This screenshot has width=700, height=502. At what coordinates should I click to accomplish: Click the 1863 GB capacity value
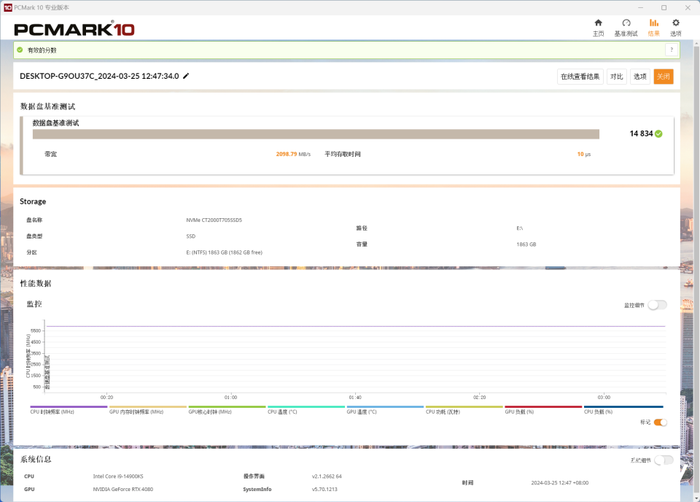(x=526, y=244)
